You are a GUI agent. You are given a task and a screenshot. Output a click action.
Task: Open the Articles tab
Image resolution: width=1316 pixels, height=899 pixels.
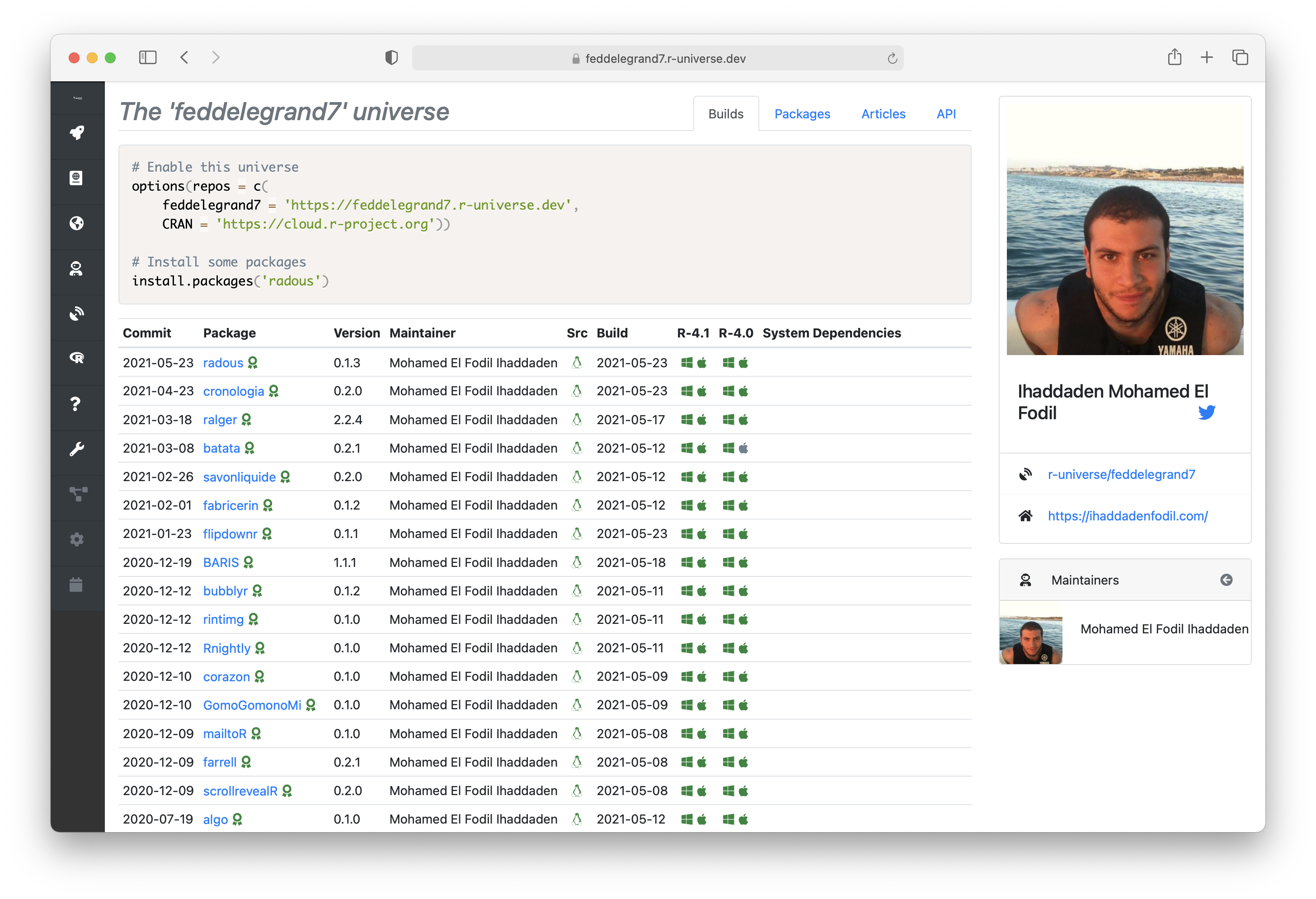pyautogui.click(x=883, y=114)
